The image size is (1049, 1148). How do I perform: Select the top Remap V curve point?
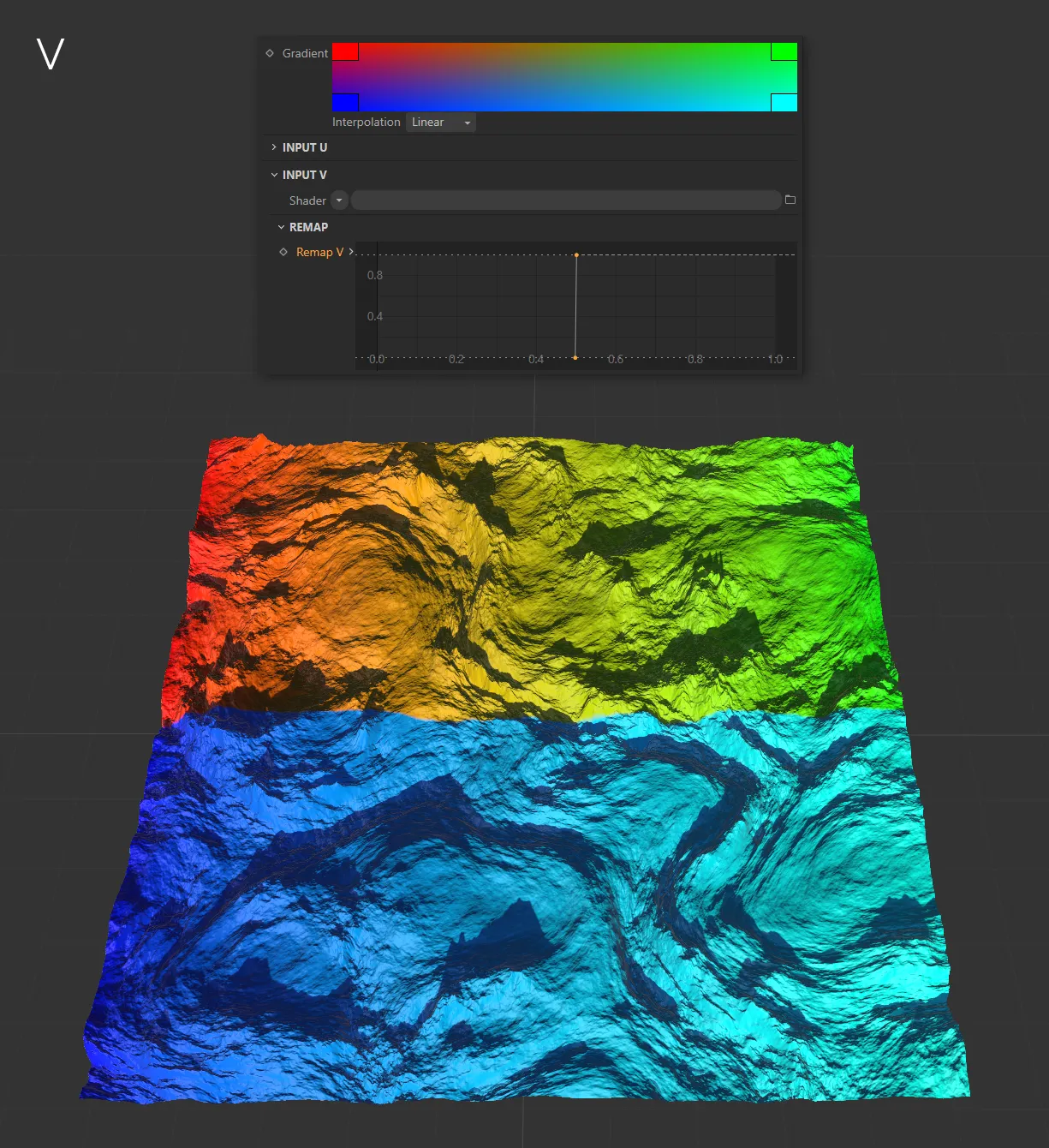576,254
